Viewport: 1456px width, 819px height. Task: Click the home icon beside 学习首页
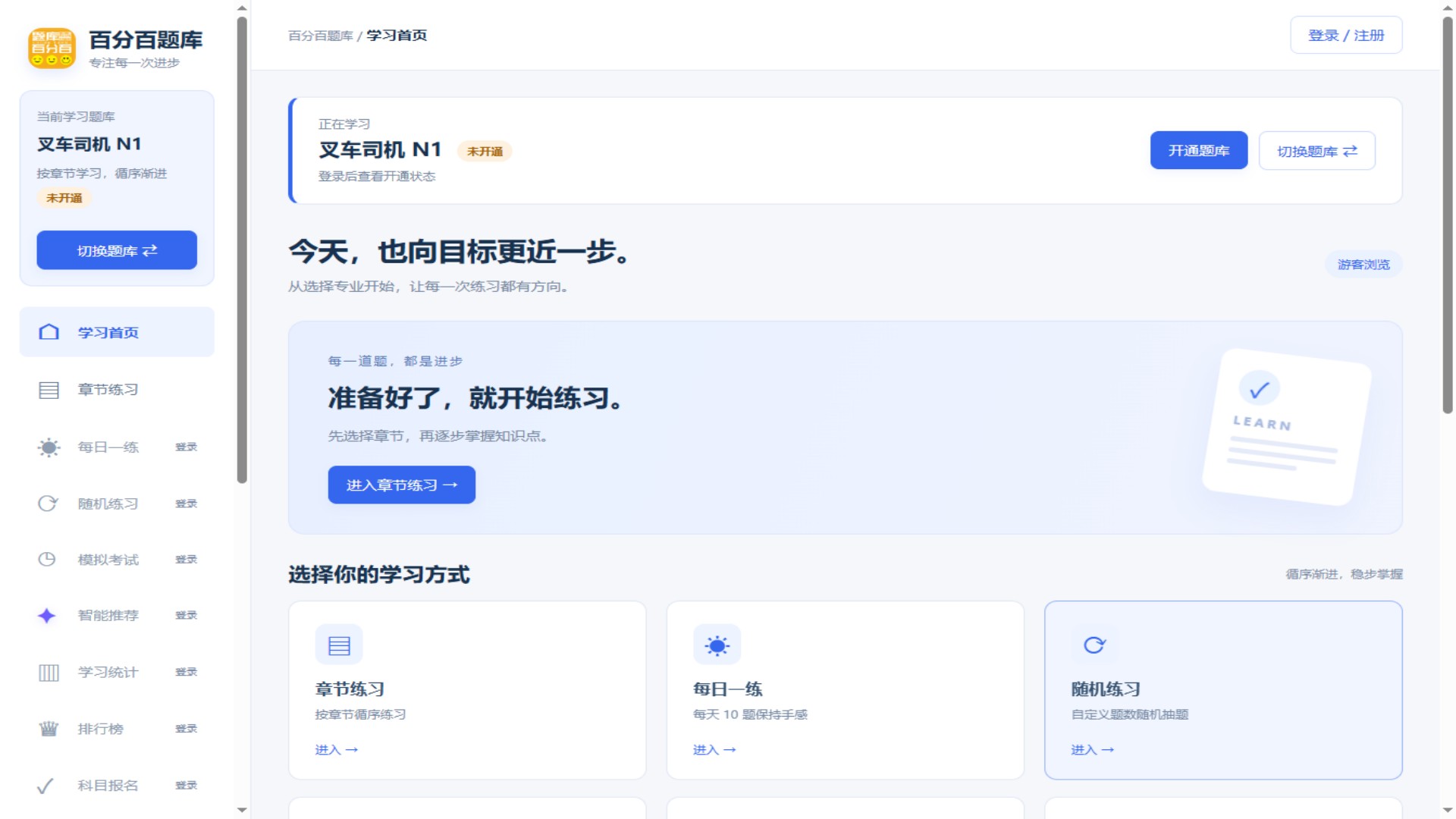point(49,332)
